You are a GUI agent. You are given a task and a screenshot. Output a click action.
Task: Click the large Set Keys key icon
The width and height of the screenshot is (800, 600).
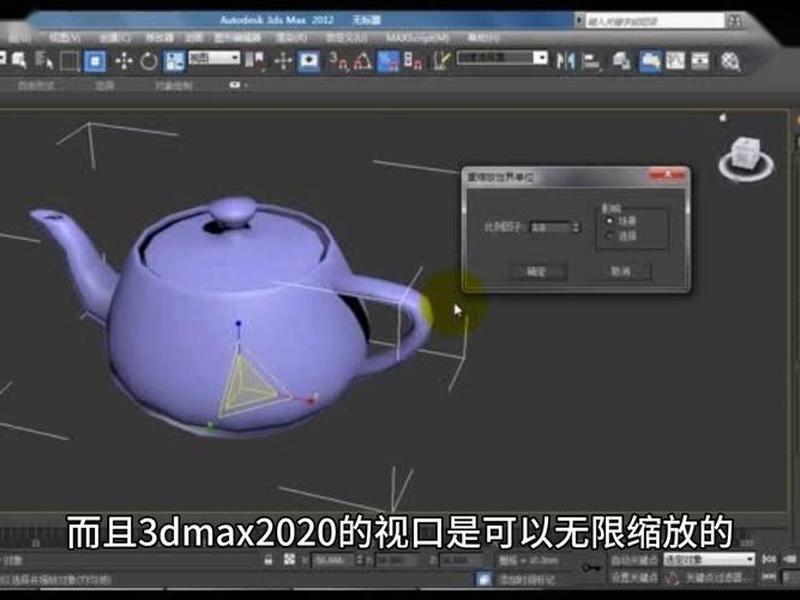coord(591,567)
